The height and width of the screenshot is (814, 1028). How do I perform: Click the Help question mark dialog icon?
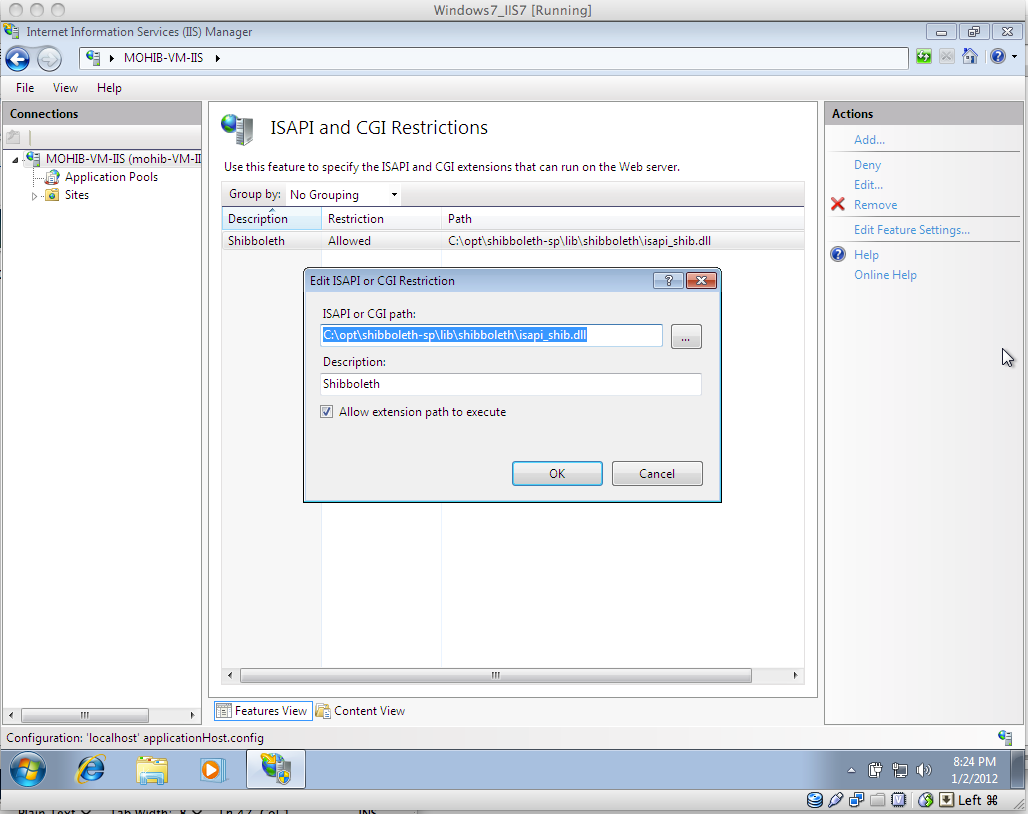point(667,281)
